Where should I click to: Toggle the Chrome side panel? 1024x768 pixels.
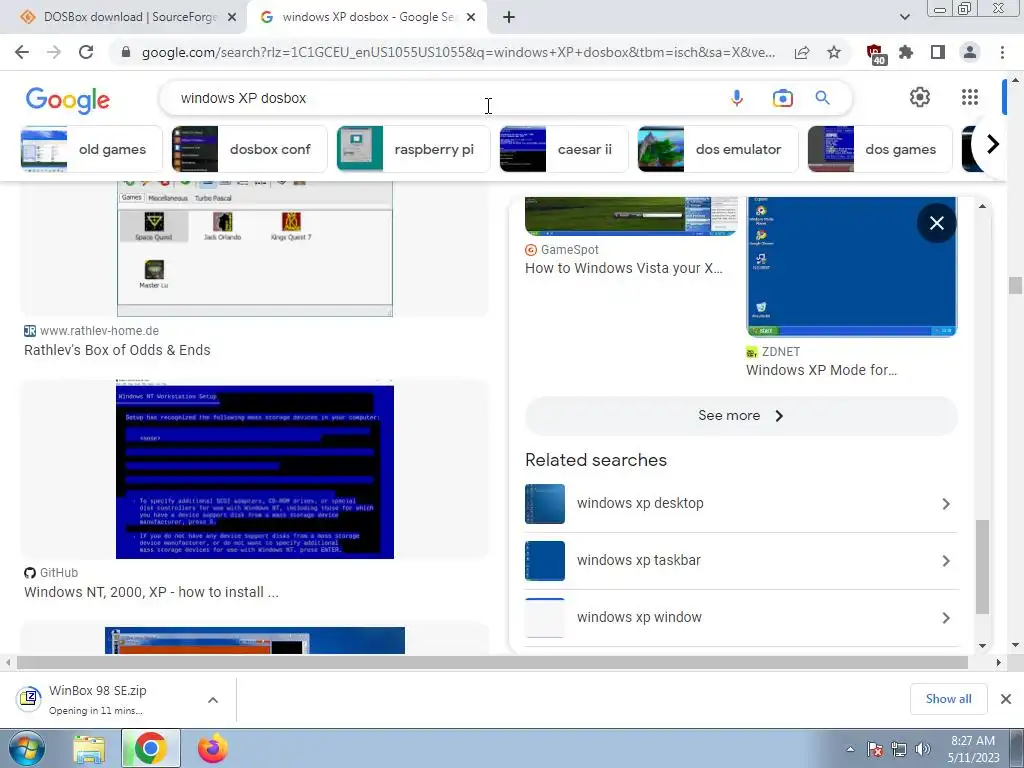click(x=938, y=52)
